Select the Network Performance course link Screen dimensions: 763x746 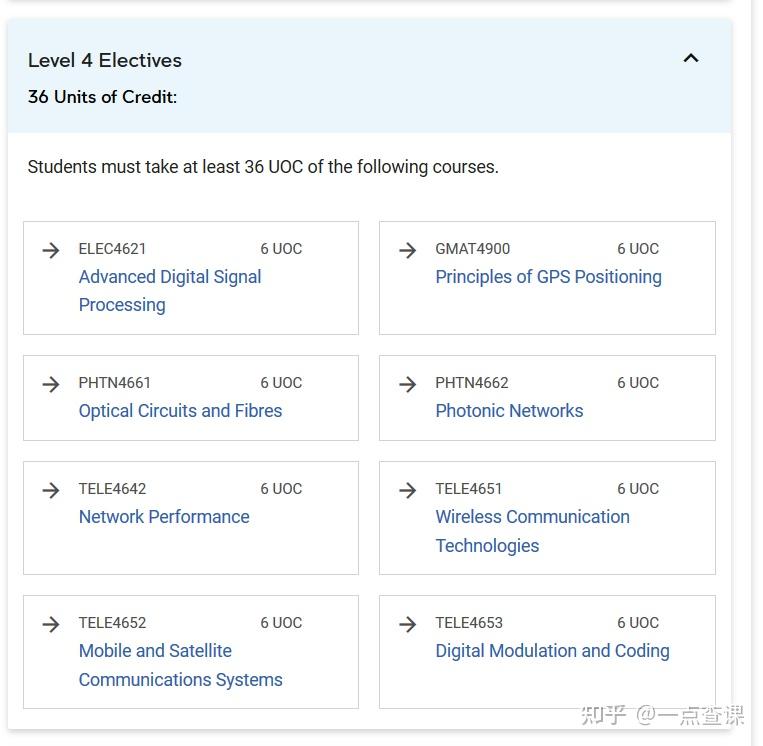[164, 517]
